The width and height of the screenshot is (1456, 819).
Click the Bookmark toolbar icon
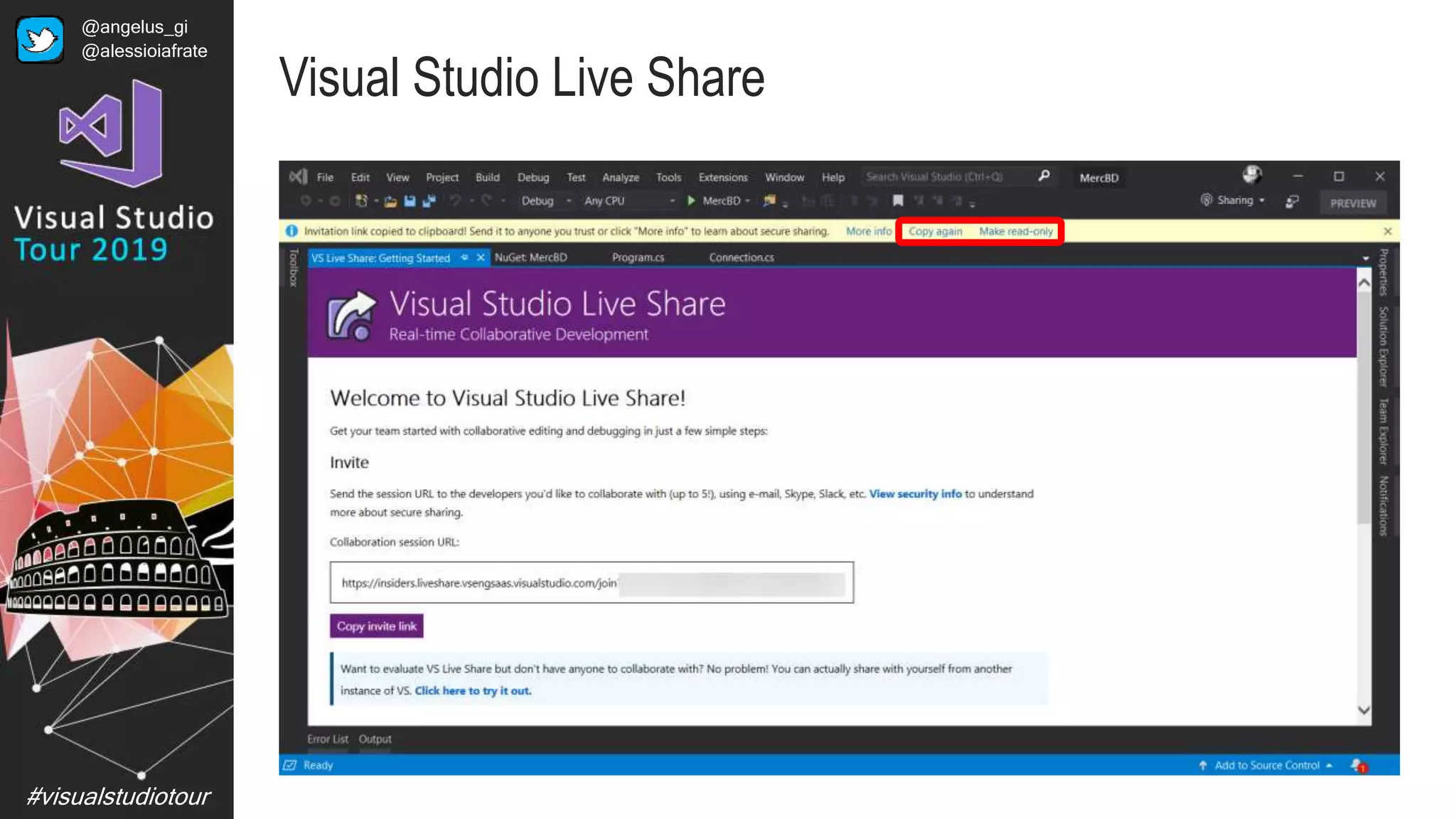click(898, 201)
